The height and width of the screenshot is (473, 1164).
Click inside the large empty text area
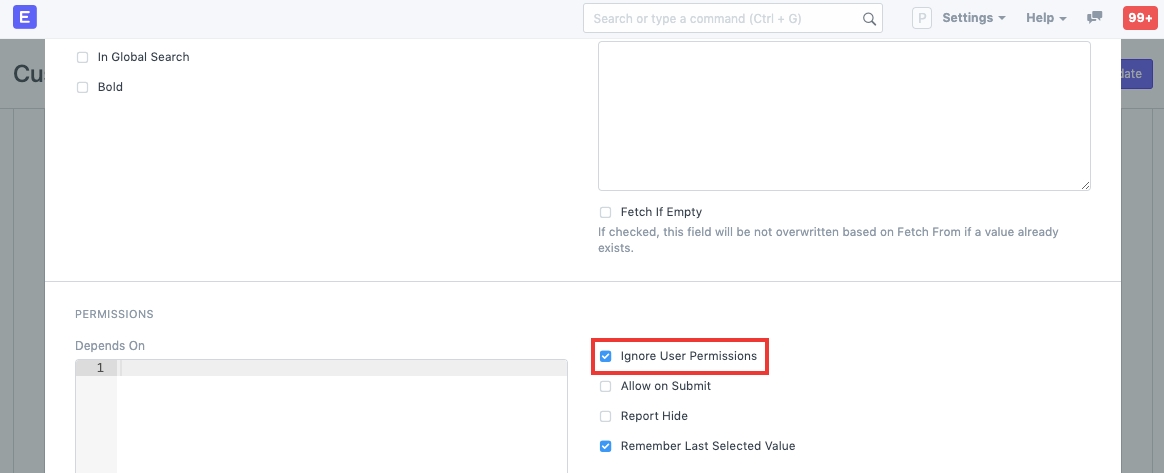coord(843,115)
